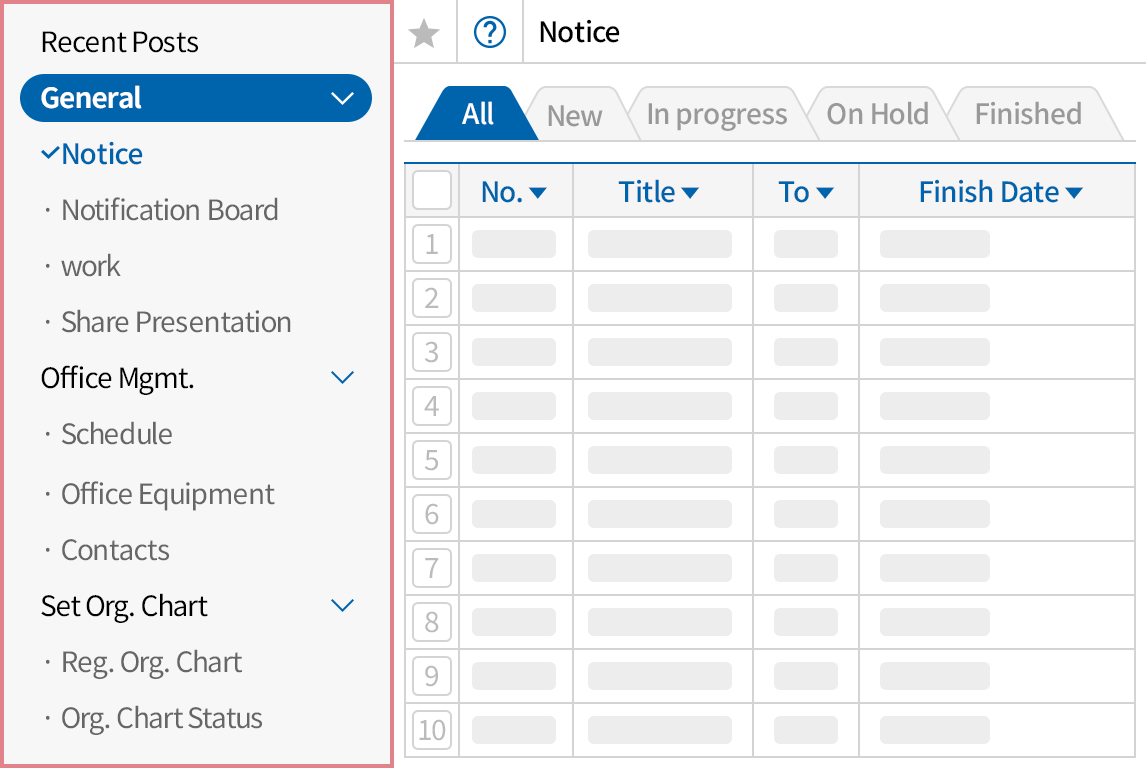Sort by Finish Date using its dropdown arrow

pyautogui.click(x=1073, y=191)
